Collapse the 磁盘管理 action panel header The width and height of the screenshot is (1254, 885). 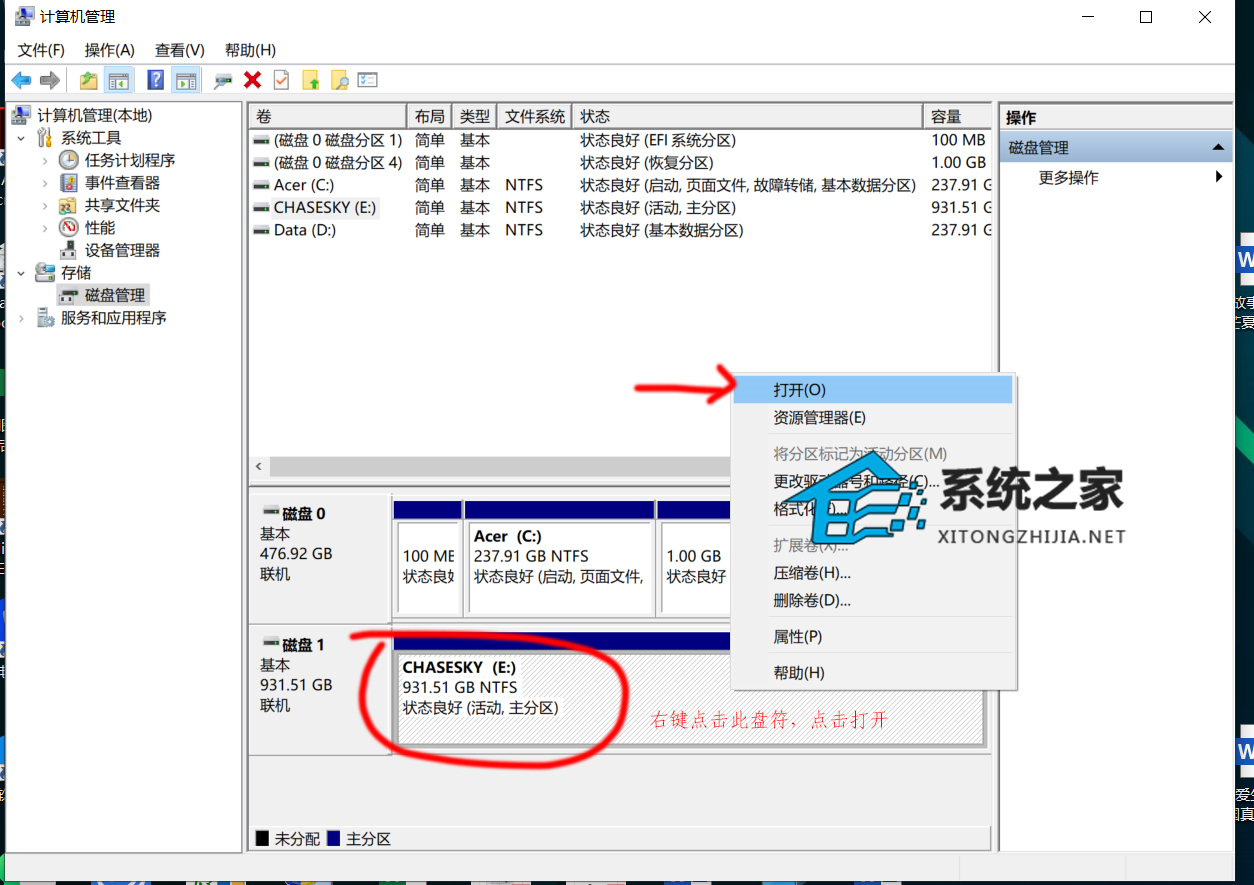[x=1219, y=145]
